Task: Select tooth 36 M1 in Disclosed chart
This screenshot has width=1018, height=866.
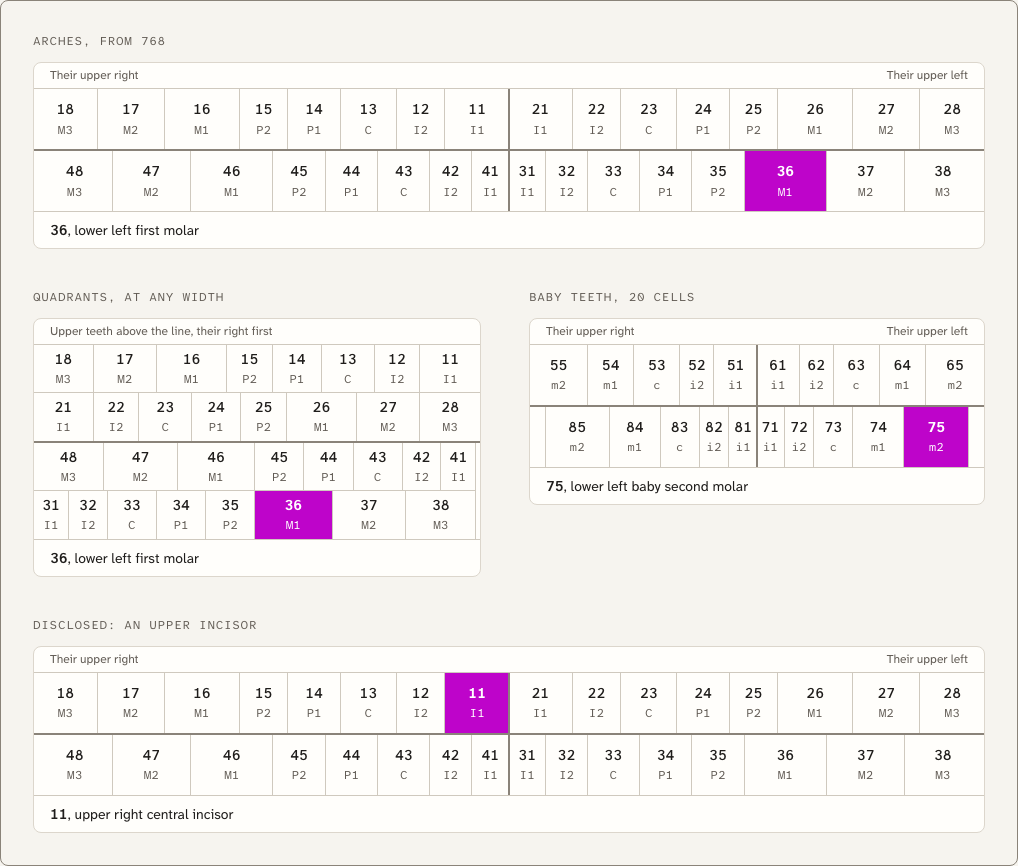Action: pyautogui.click(x=785, y=765)
